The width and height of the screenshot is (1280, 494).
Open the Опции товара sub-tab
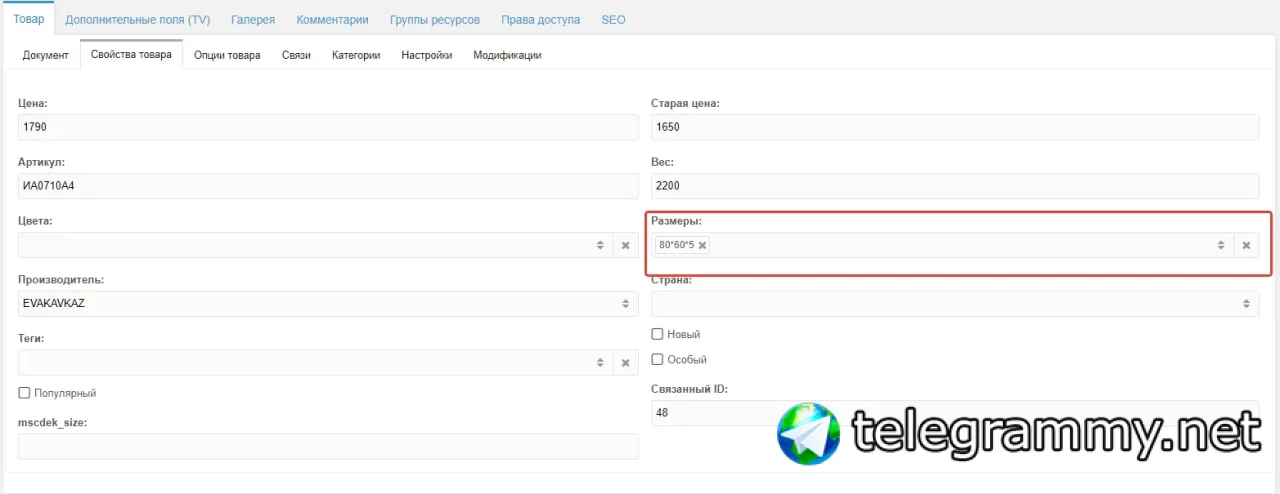[x=227, y=55]
